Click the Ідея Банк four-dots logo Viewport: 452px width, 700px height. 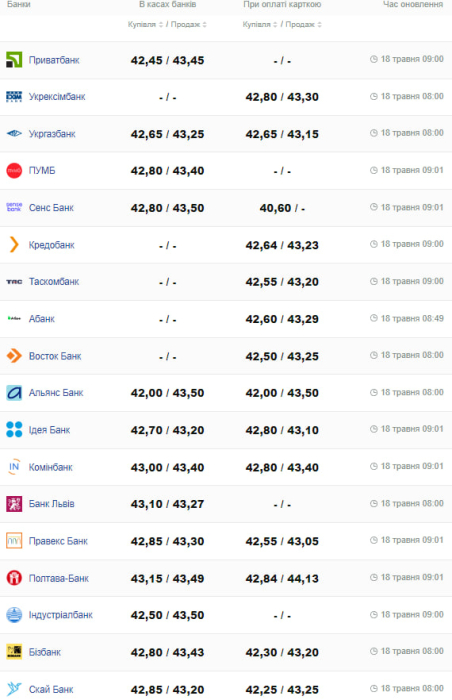coord(14,429)
